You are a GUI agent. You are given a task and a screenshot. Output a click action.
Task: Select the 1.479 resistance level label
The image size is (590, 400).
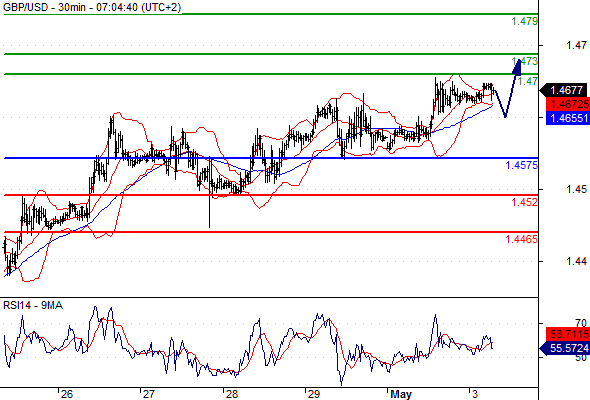[x=525, y=21]
